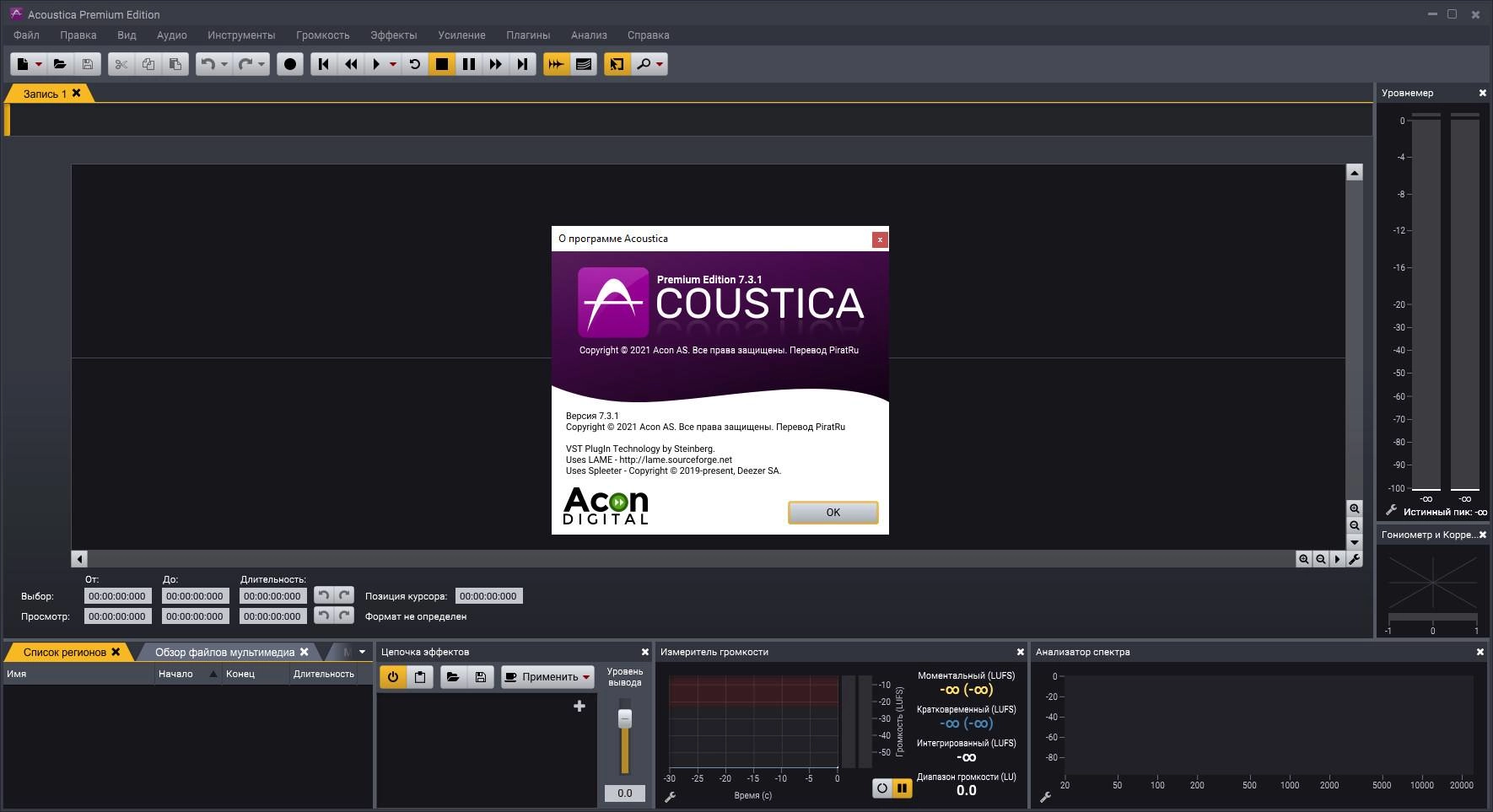Click the vertical zoom in magnifier icon
The height and width of the screenshot is (812, 1493).
tap(1355, 508)
